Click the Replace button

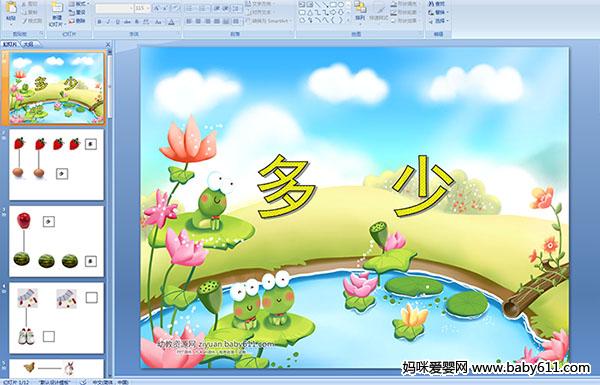(437, 12)
